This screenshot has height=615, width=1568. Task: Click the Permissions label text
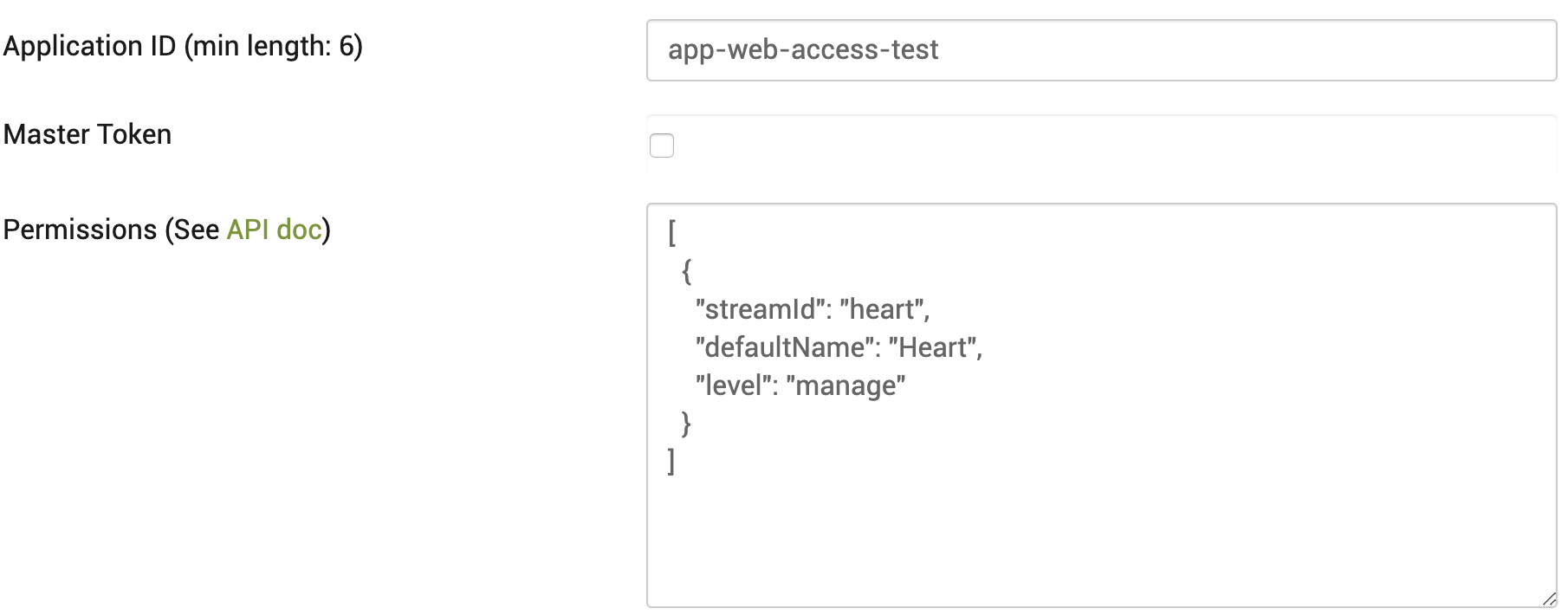166,230
